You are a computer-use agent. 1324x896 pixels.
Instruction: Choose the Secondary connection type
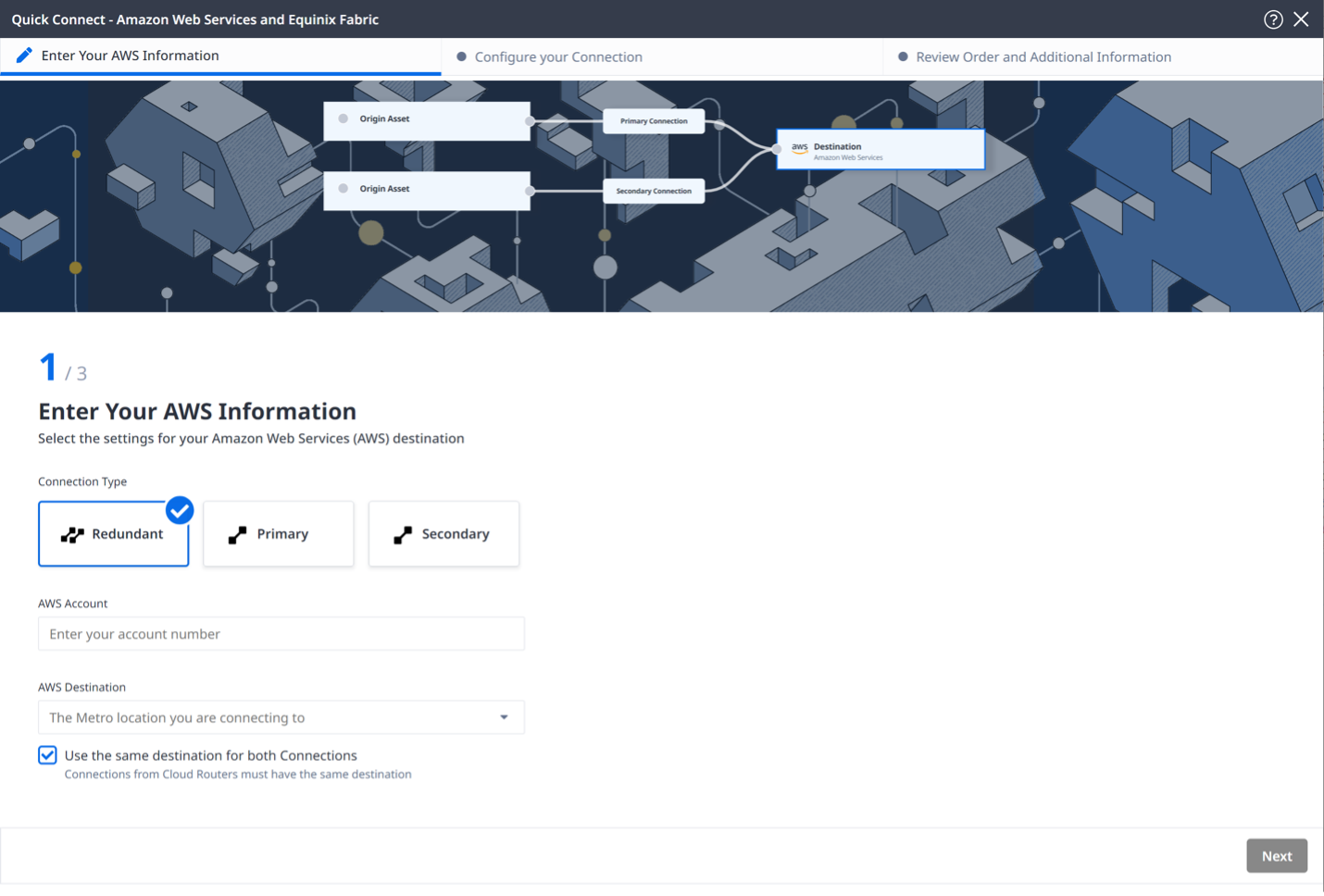(443, 534)
